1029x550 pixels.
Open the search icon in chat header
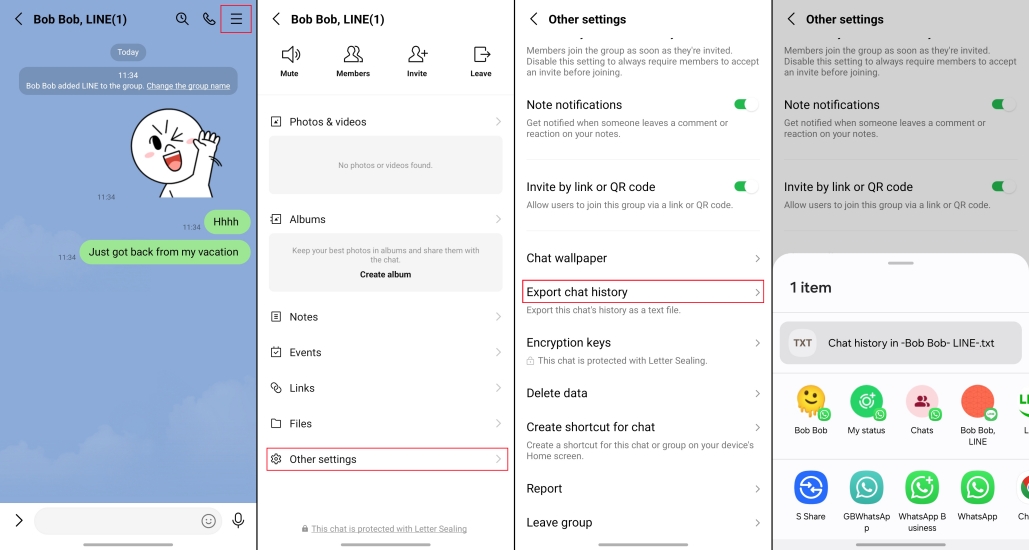pos(182,19)
